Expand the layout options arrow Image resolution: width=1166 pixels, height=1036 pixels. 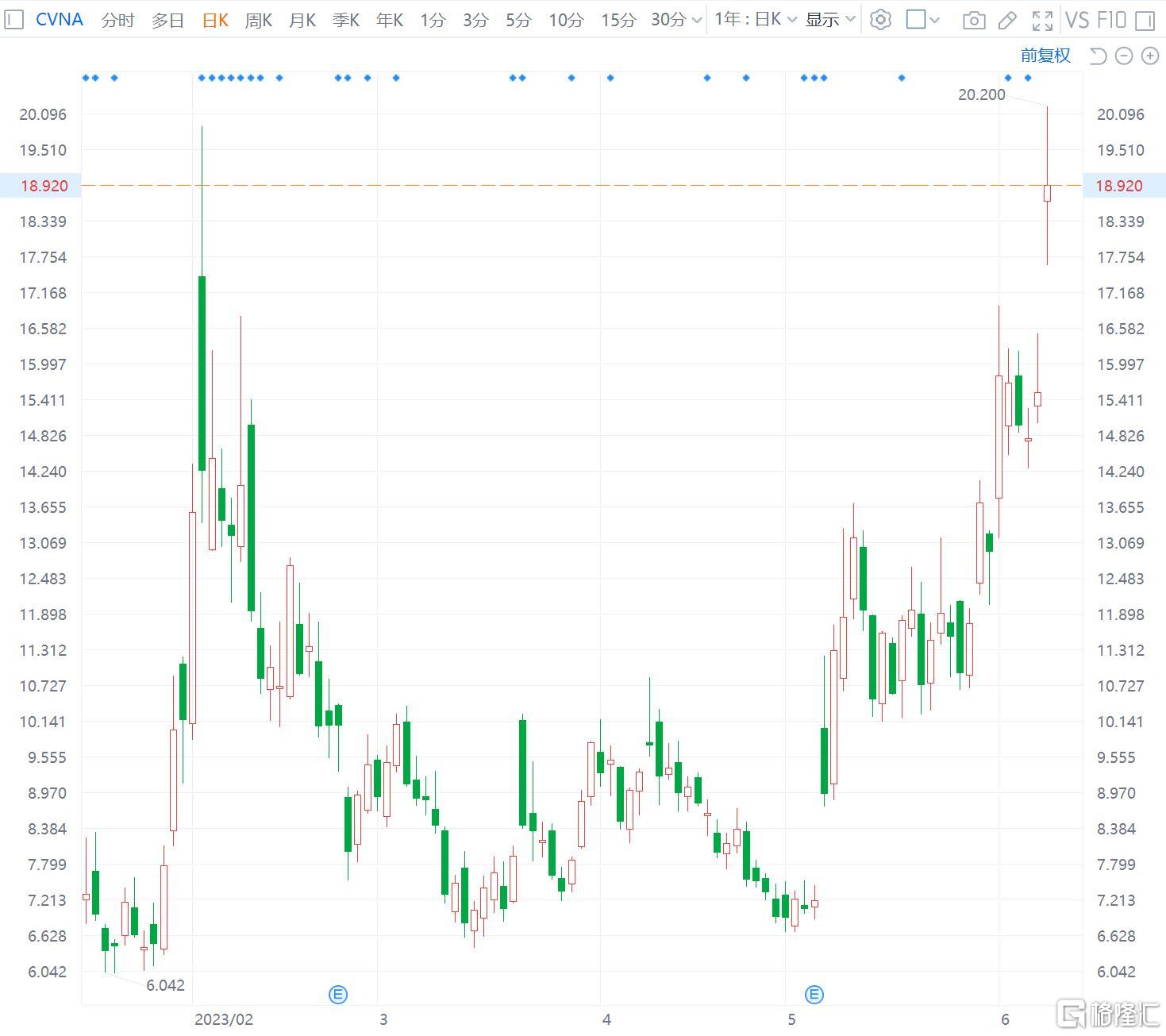(x=934, y=20)
